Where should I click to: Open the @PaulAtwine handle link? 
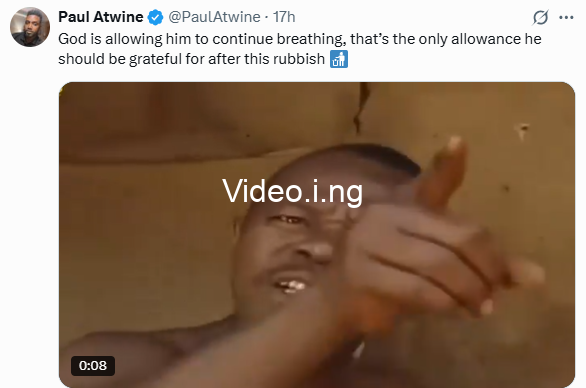pyautogui.click(x=214, y=17)
